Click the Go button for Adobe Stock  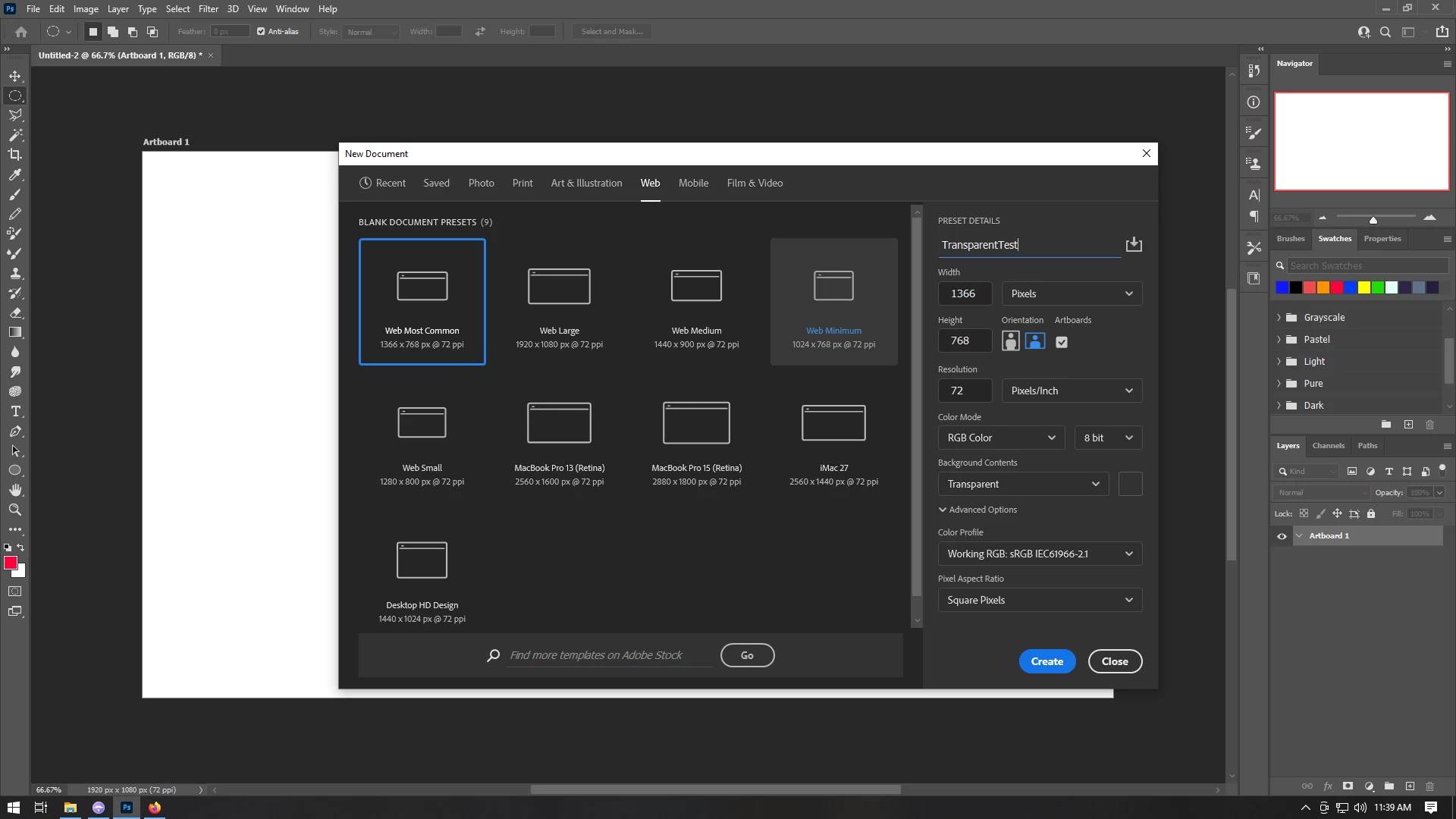point(747,655)
